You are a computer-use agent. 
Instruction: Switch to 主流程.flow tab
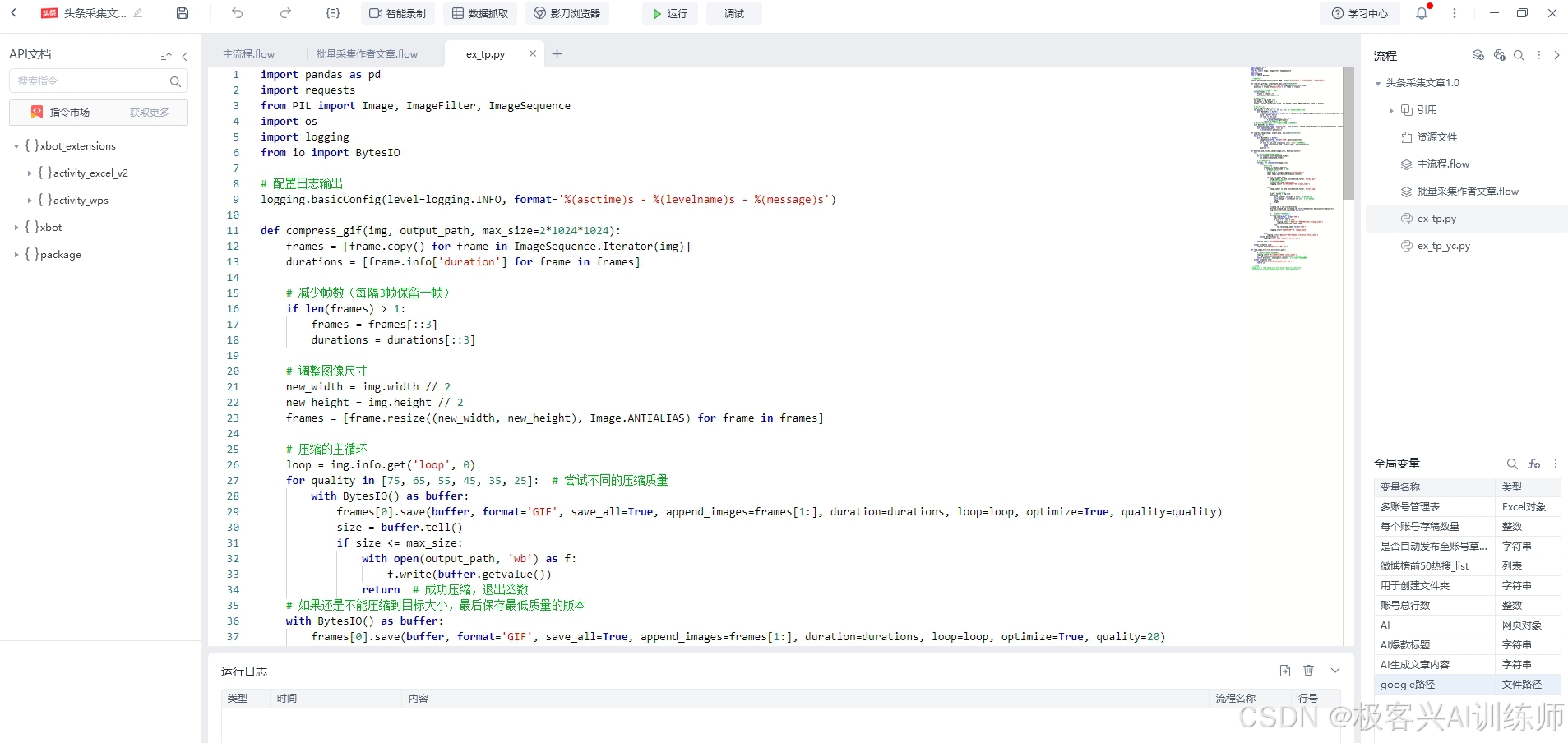(x=249, y=54)
